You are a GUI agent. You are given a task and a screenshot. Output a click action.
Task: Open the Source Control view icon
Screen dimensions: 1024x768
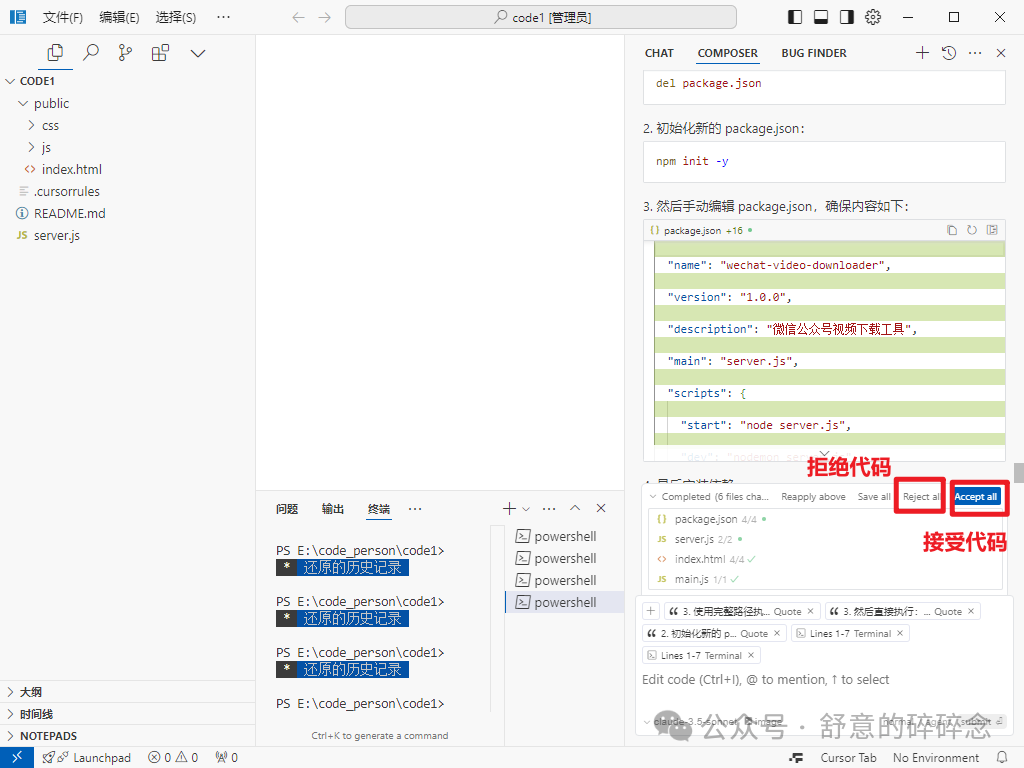point(125,53)
